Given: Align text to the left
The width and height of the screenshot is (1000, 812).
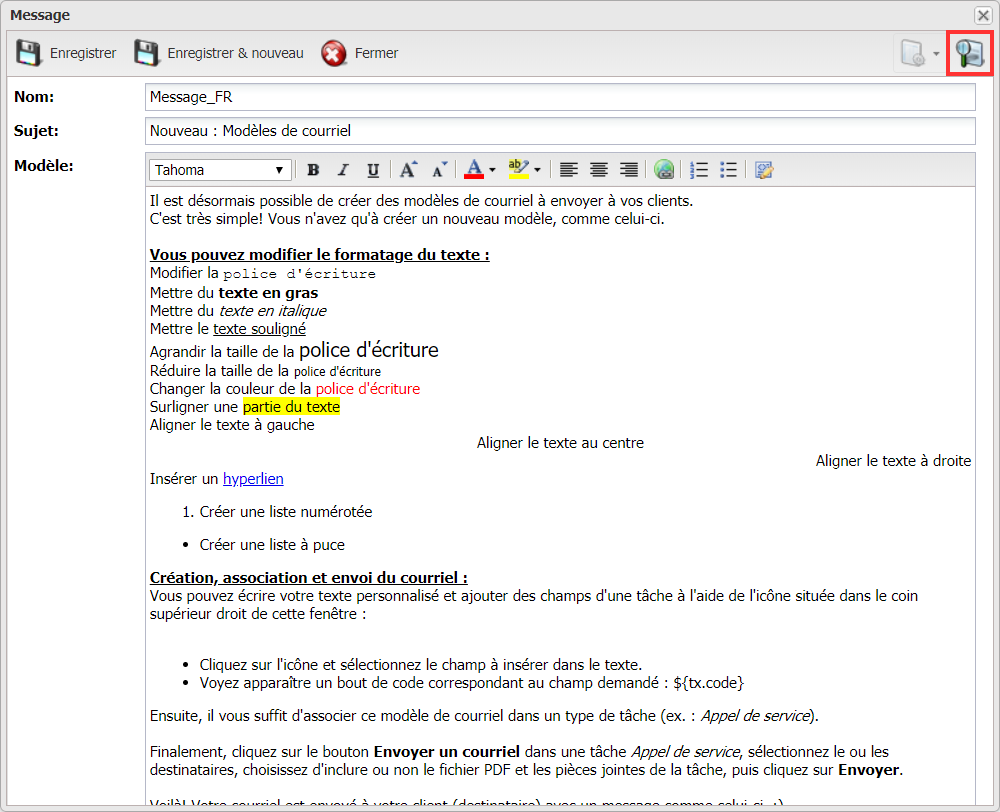Looking at the screenshot, I should coord(569,170).
